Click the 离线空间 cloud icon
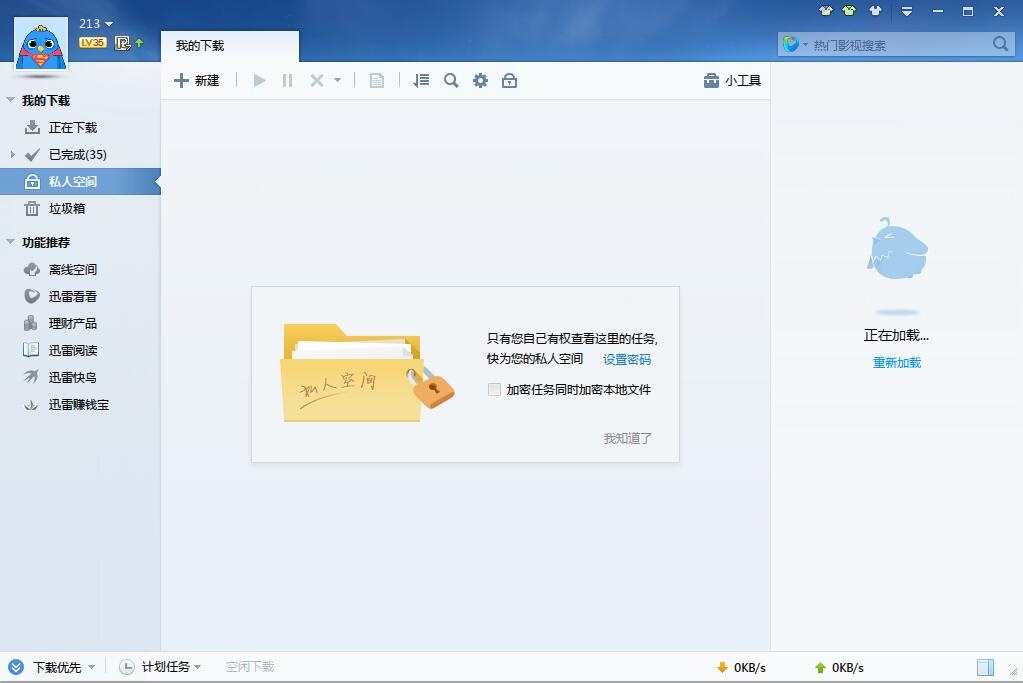The height and width of the screenshot is (683, 1023). coord(32,269)
